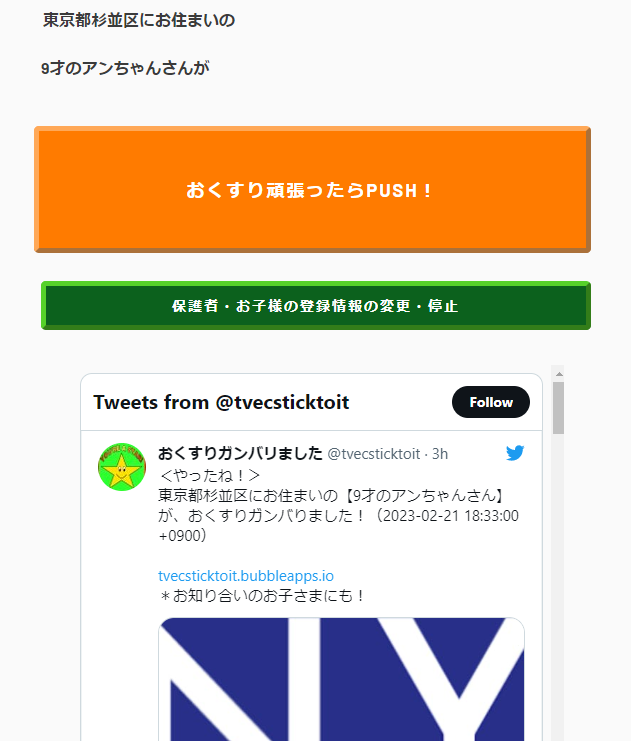Screen dimensions: 631x741
Task: Click the scrollbar up arrow
Action: tap(559, 374)
